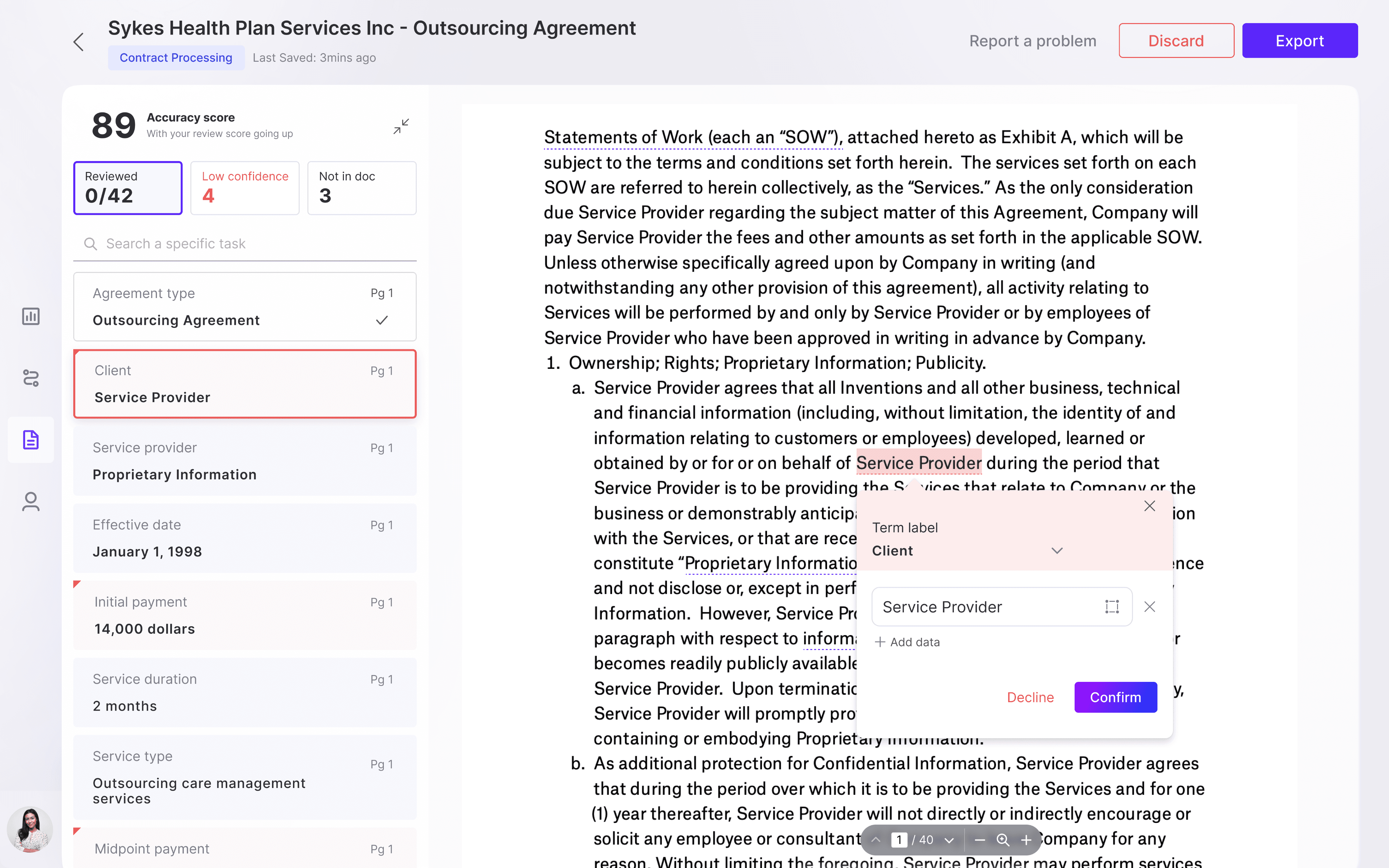Open the page number dropdown chevron
The width and height of the screenshot is (1389, 868).
(949, 840)
